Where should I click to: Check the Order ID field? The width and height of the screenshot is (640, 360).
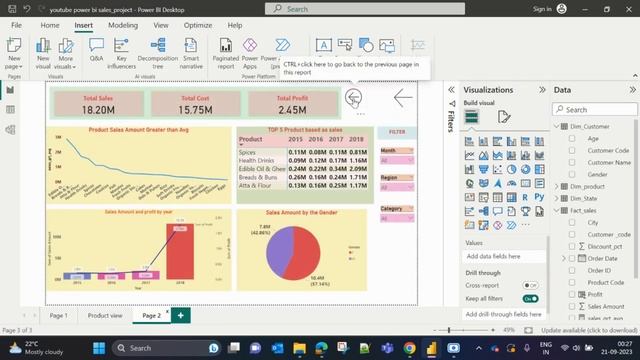pyautogui.click(x=572, y=270)
